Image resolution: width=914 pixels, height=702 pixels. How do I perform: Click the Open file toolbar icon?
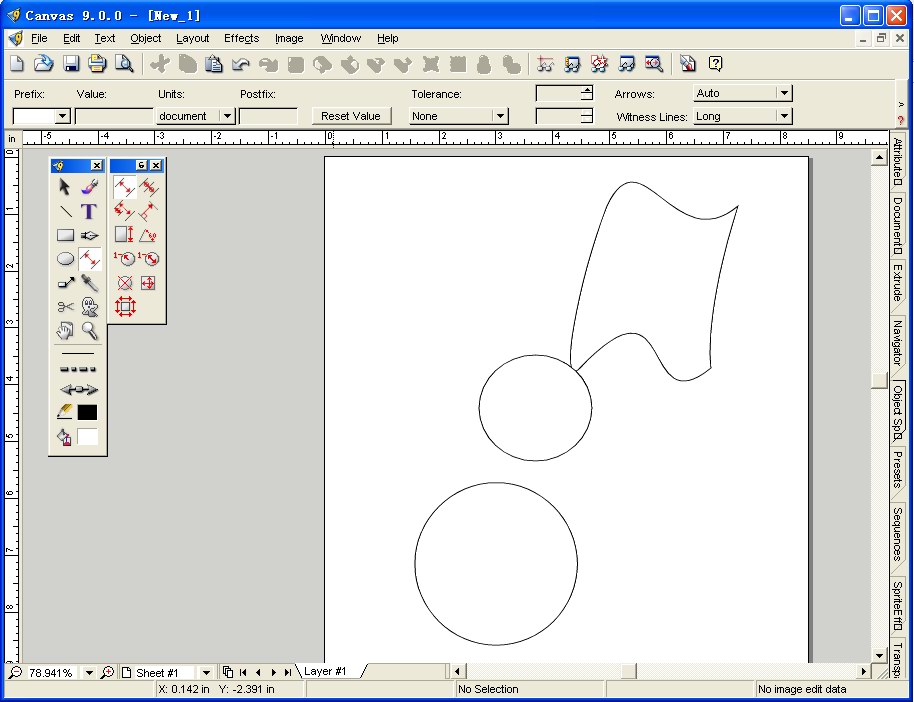(43, 64)
